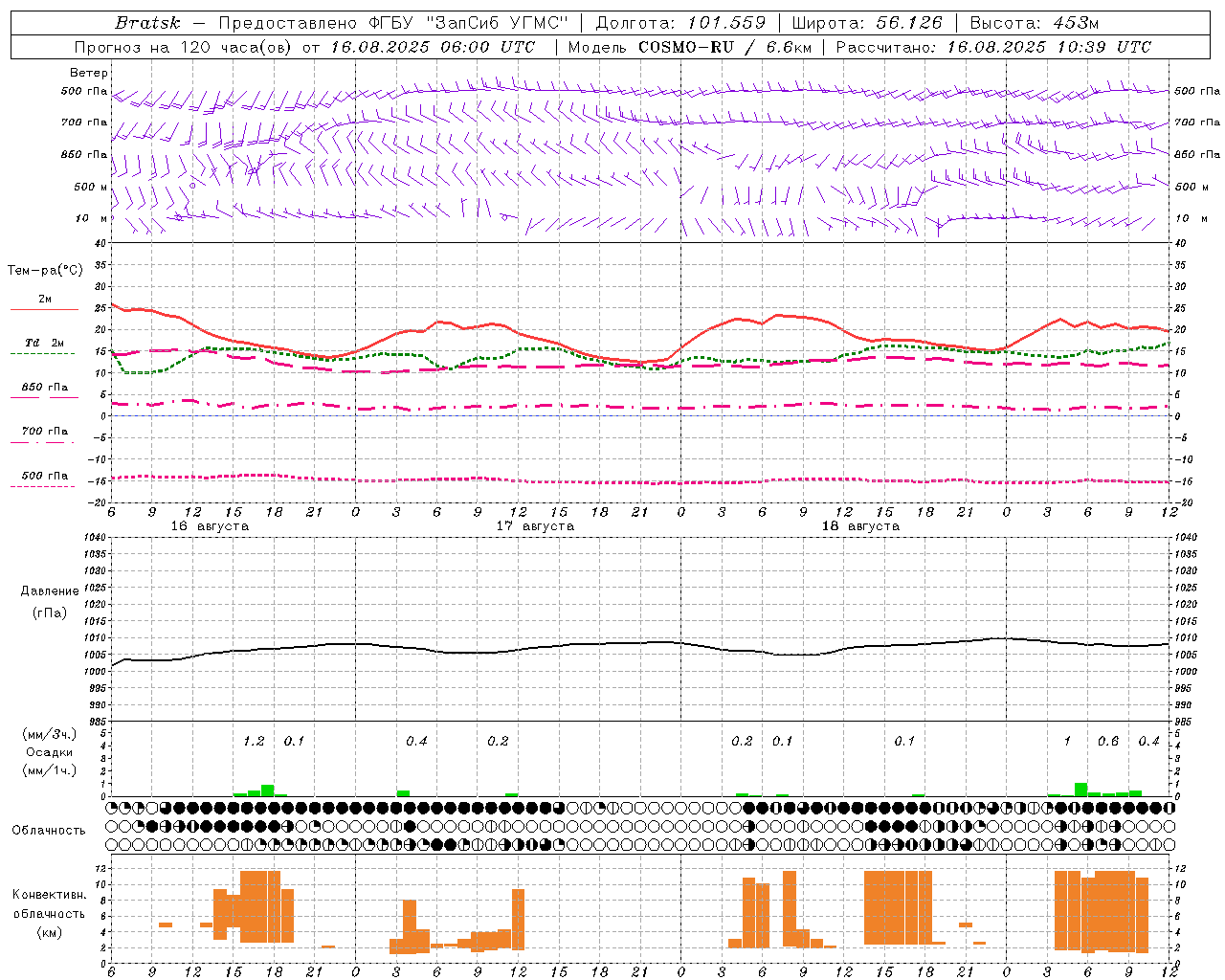1225x980 pixels.
Task: Select the 700 гПа temperature legend entry
Action: click(44, 431)
